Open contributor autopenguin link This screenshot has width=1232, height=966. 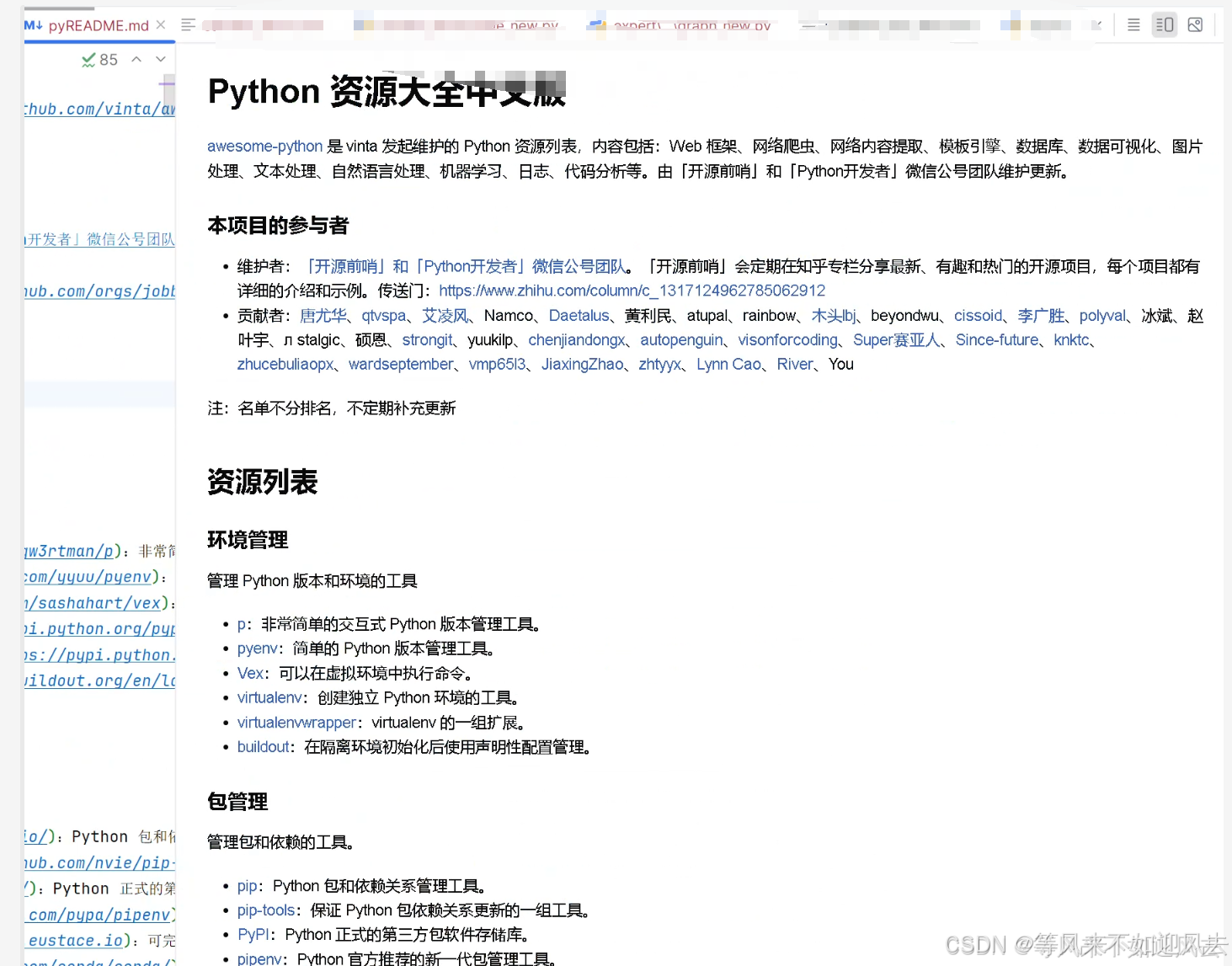point(681,340)
